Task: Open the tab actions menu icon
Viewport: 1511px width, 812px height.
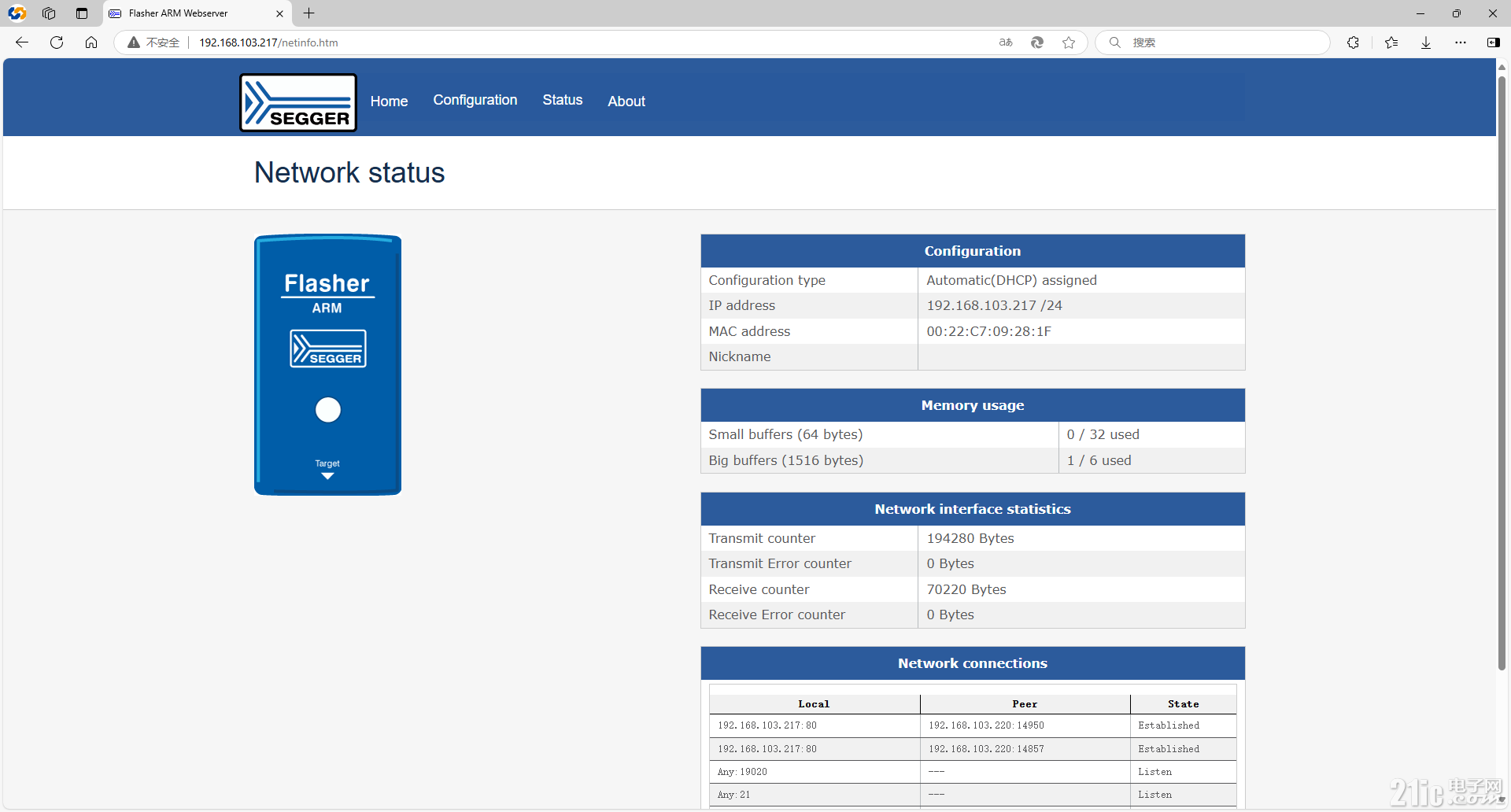Action: (82, 13)
